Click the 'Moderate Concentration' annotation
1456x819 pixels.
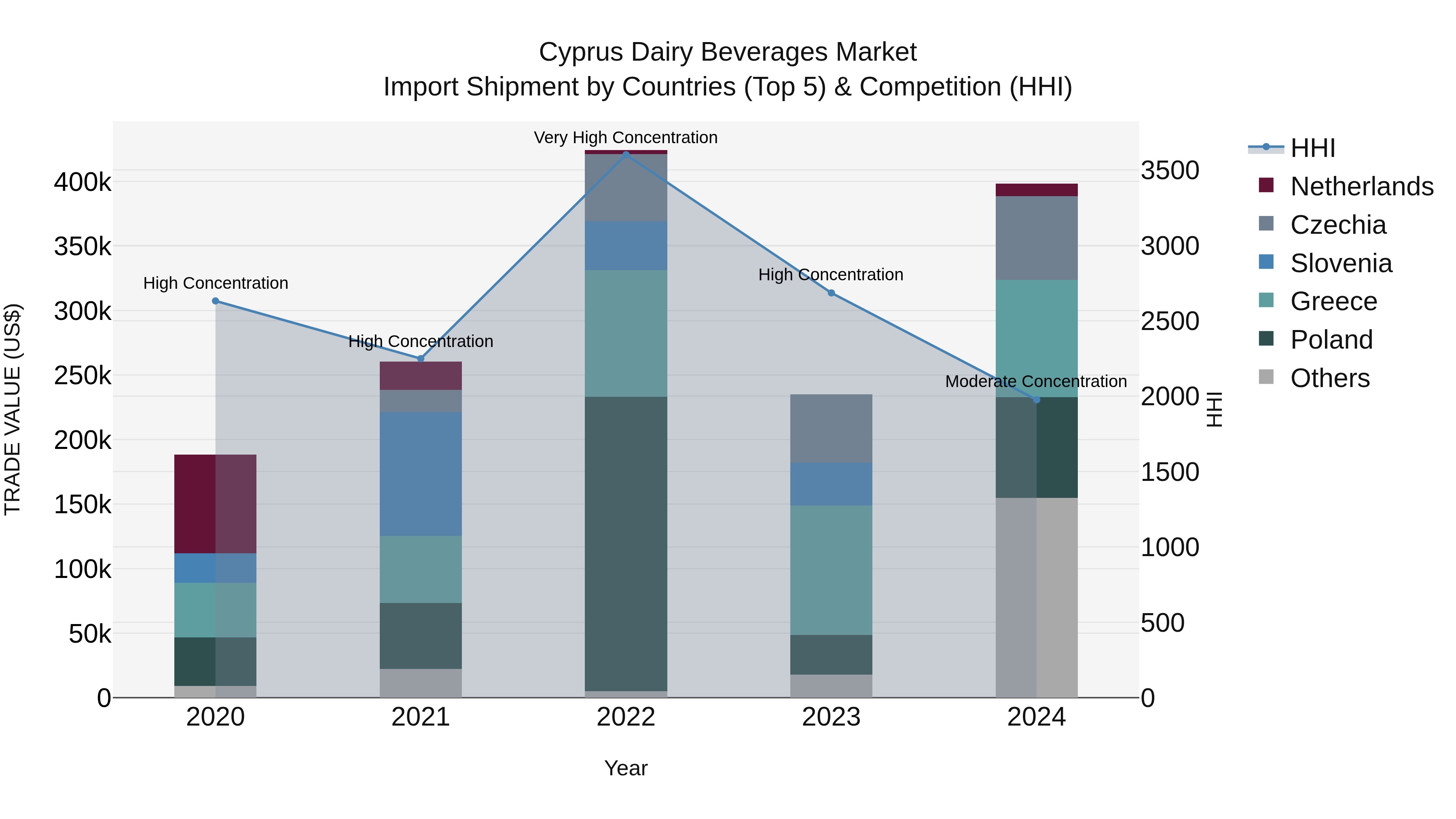(x=1036, y=381)
